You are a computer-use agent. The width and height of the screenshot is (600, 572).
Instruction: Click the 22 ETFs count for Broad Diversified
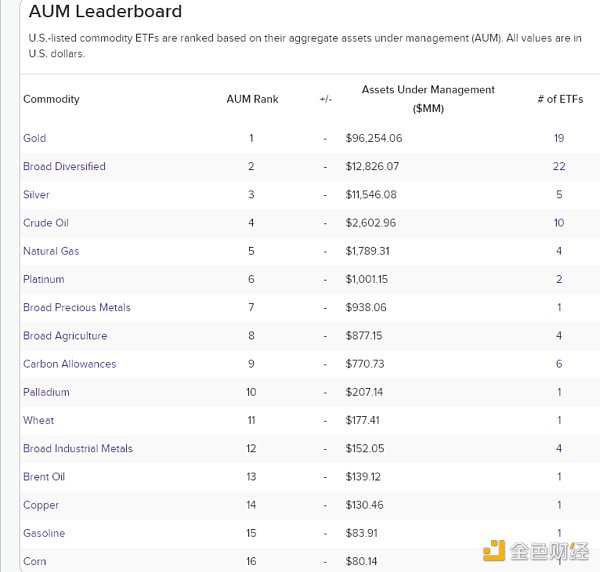(x=559, y=166)
